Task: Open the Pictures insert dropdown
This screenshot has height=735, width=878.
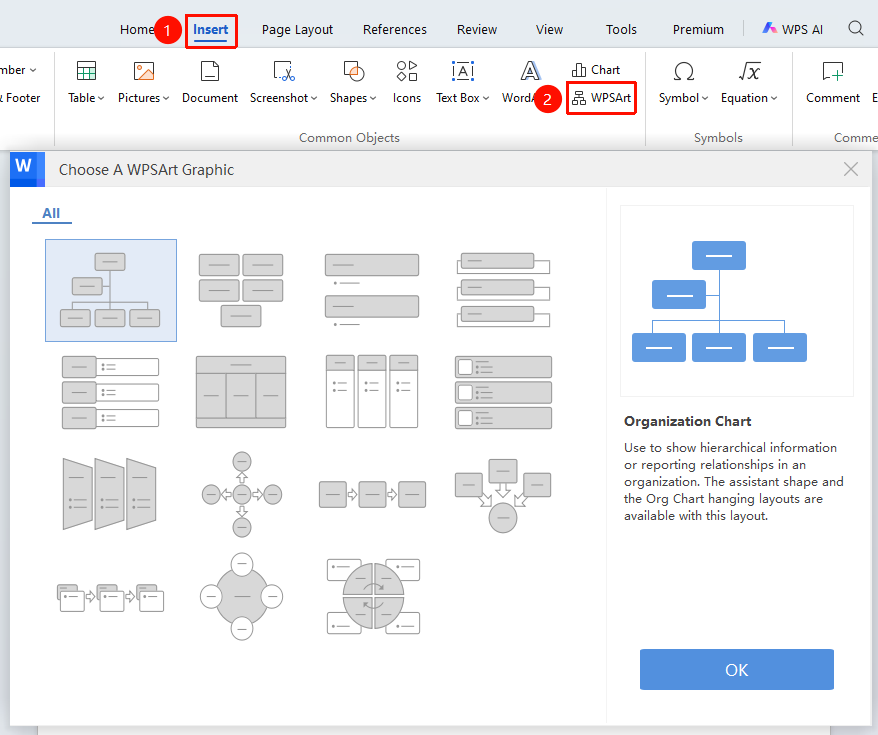Action: (143, 83)
